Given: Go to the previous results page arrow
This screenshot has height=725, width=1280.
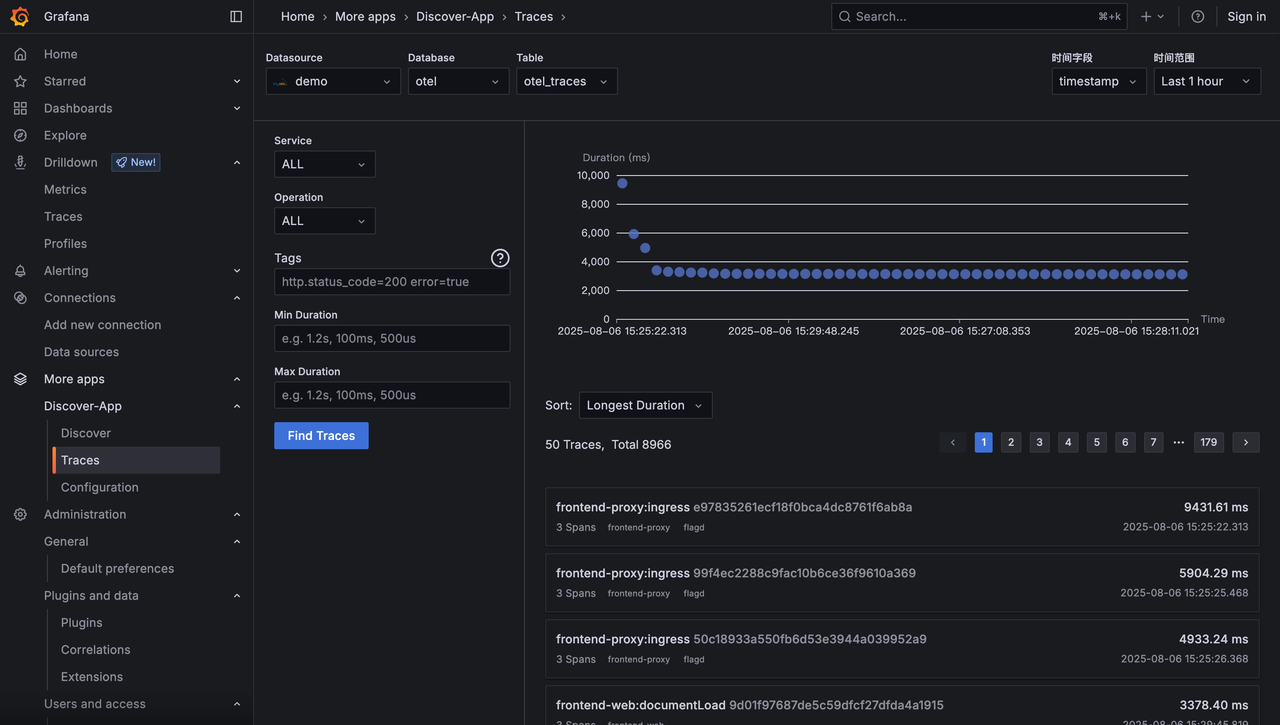Looking at the screenshot, I should click(953, 442).
